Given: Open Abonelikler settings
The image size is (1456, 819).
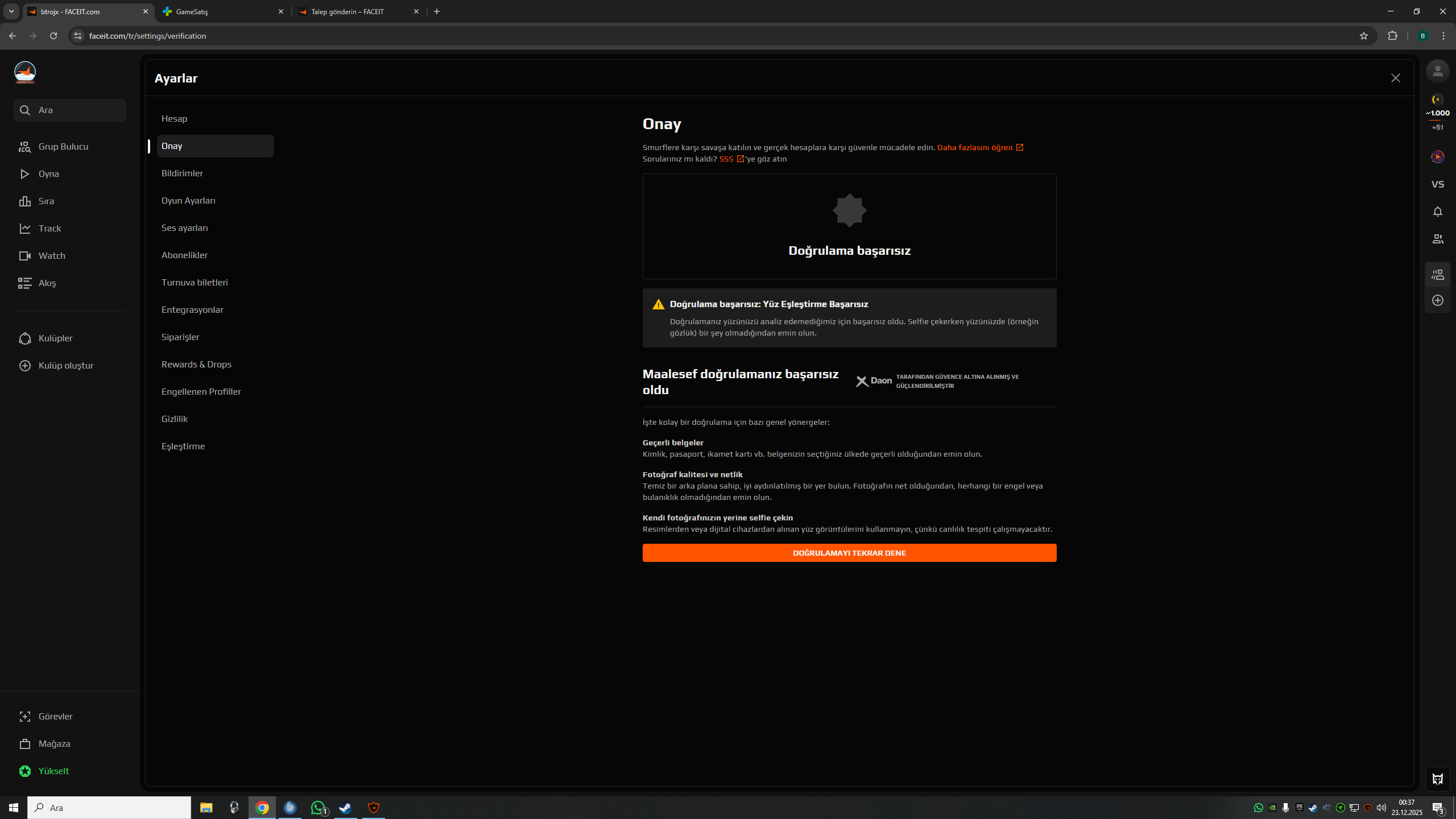Looking at the screenshot, I should coord(215,255).
